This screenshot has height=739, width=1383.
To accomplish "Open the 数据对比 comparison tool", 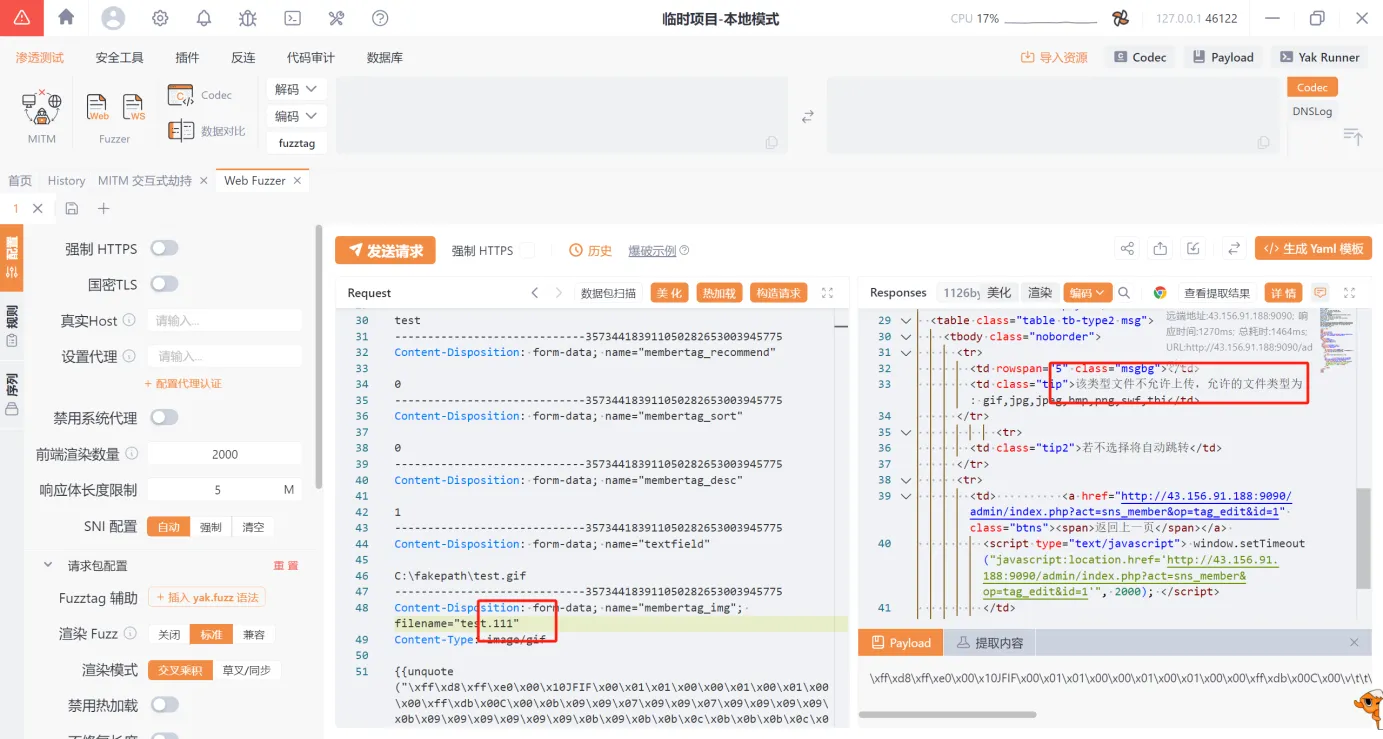I will point(207,131).
